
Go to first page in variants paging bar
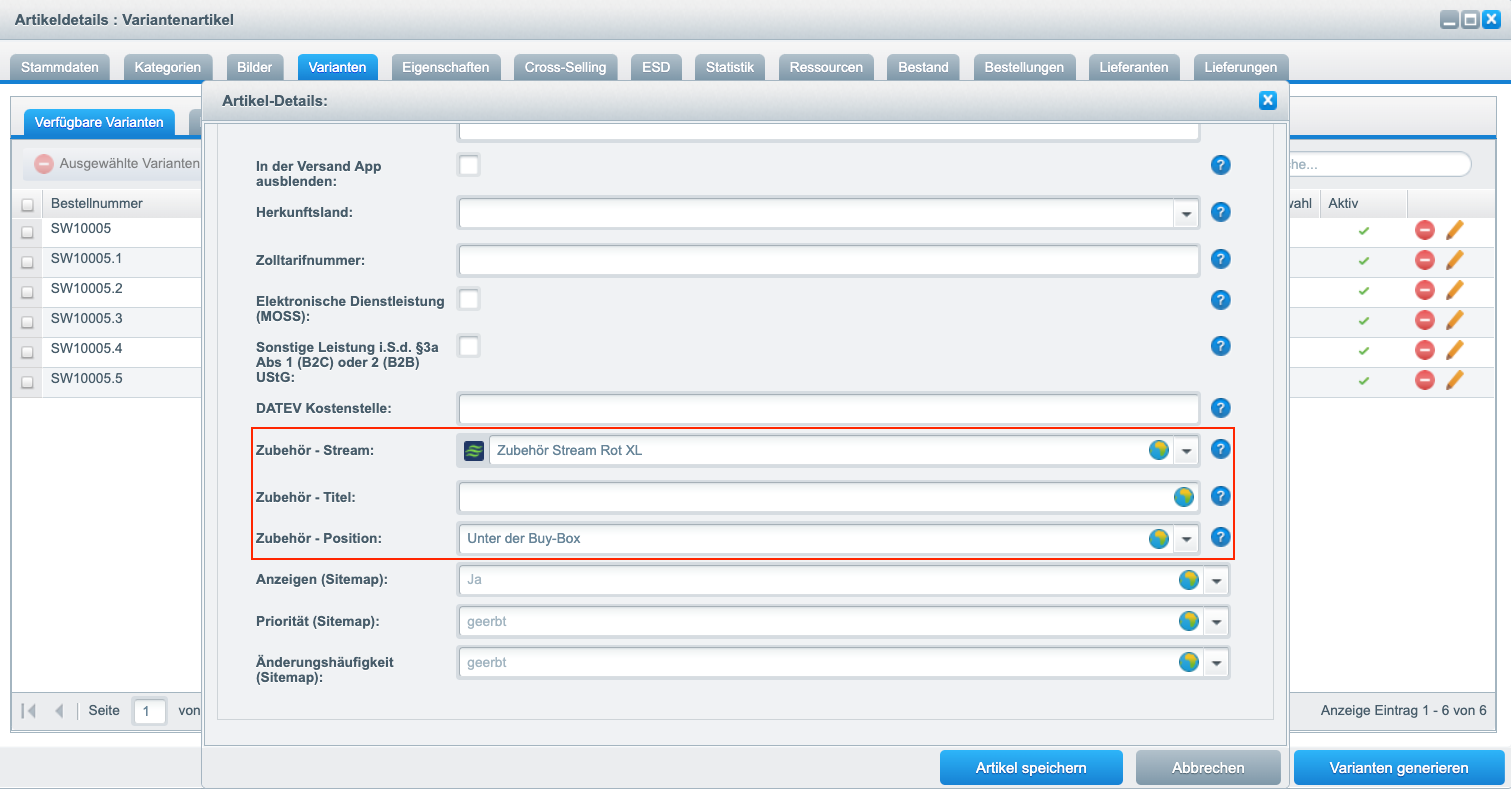(29, 711)
